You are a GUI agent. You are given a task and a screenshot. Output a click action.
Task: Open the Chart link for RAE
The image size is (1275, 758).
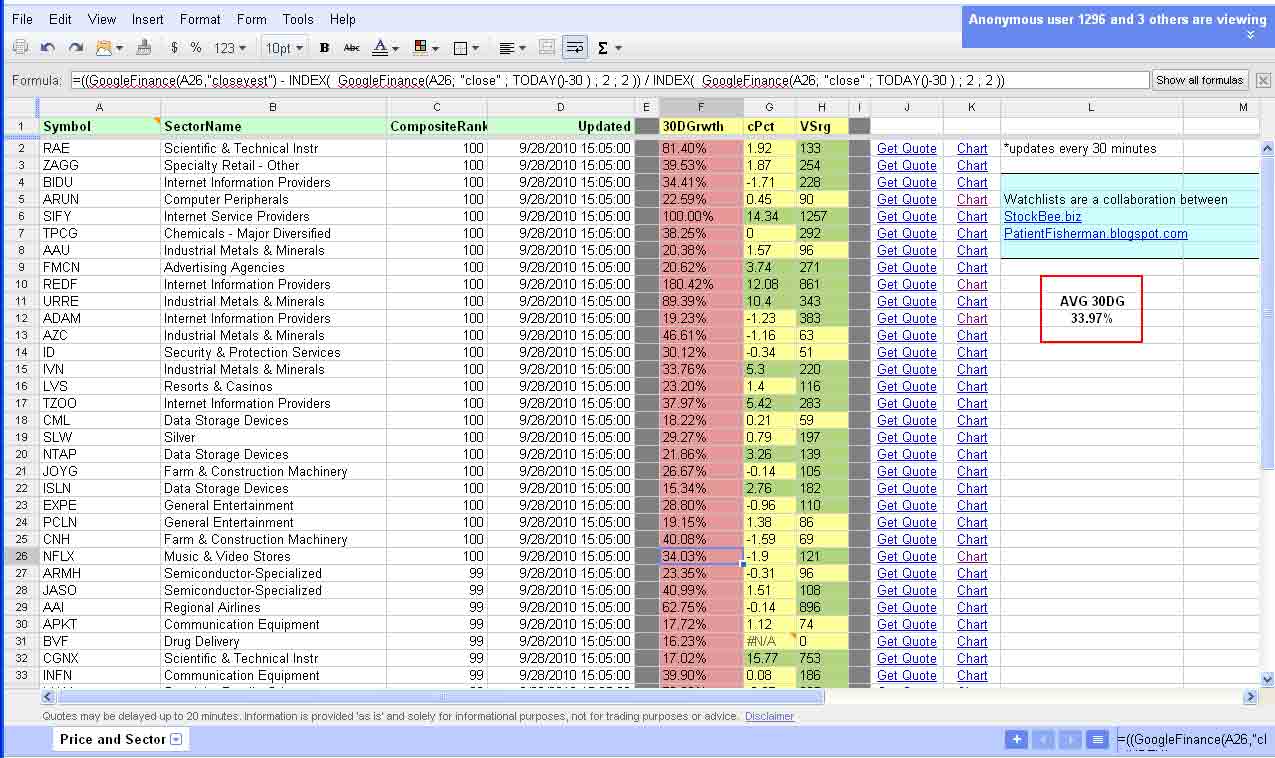coord(971,148)
